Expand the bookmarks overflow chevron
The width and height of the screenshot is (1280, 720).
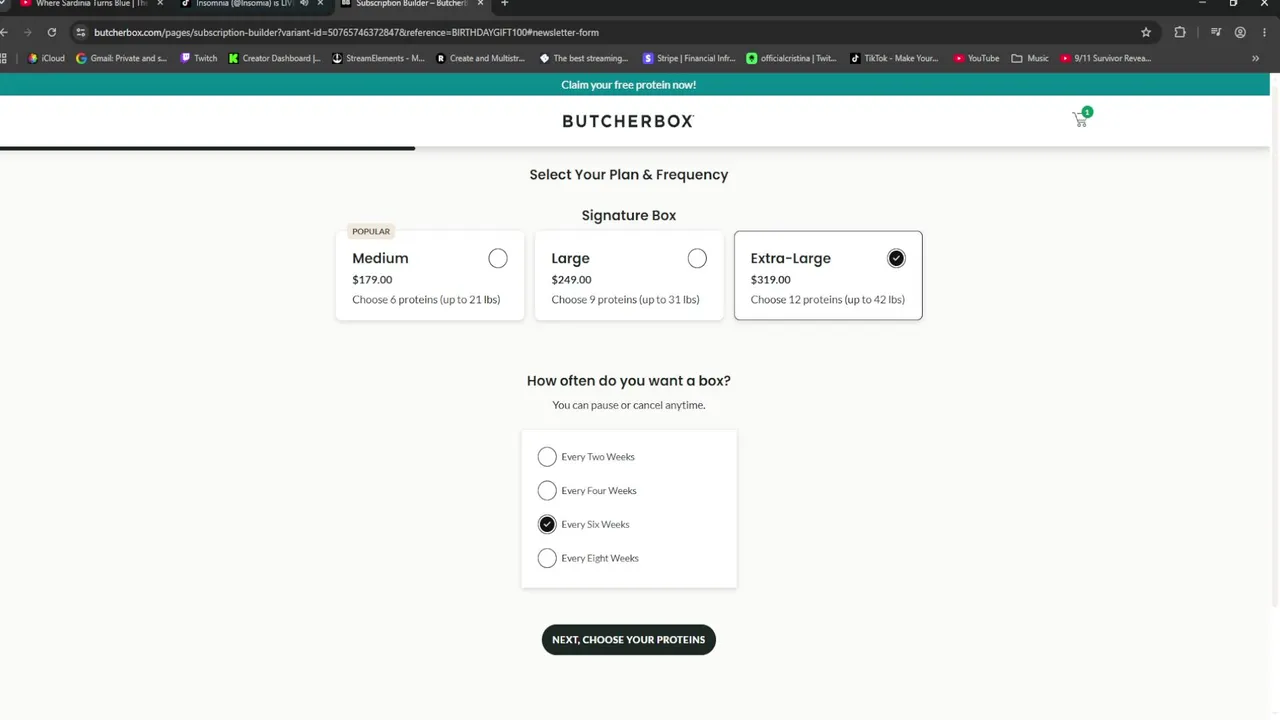[1255, 58]
